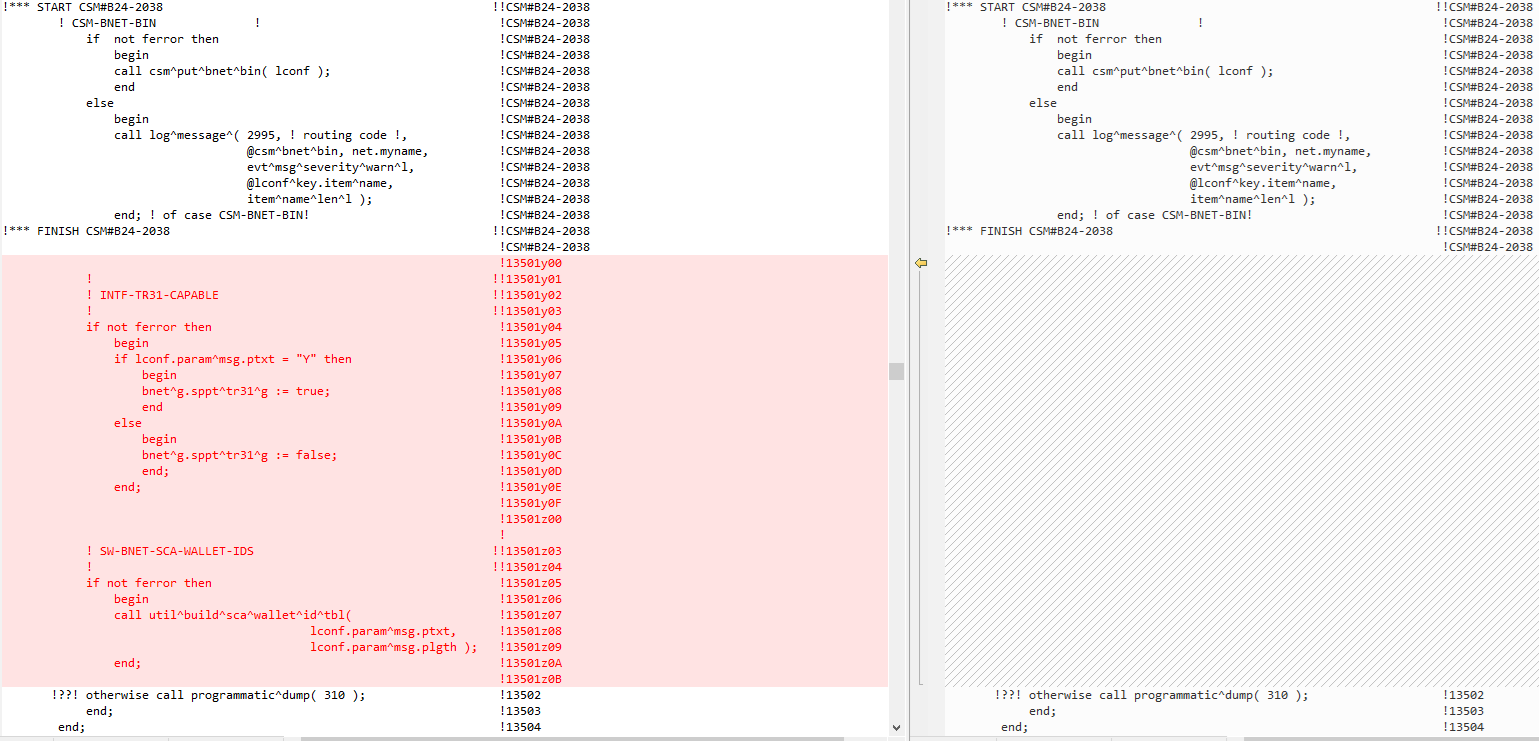Select 'end; ! of case CSM-BNET-BIN!' in the left pane
Image resolution: width=1539 pixels, height=741 pixels.
tap(212, 215)
